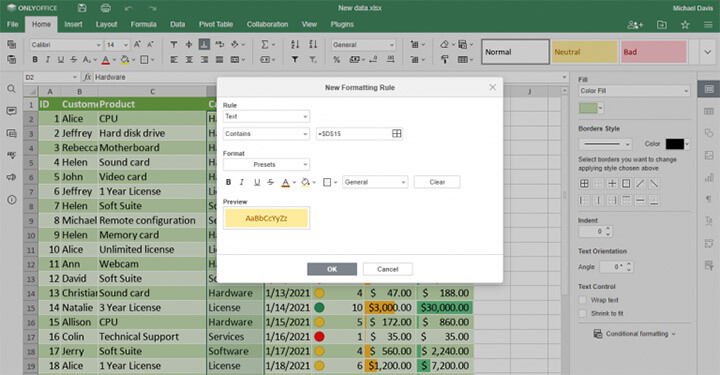This screenshot has width=720, height=375.
Task: Click Cancel in New Formatting Rule dialog
Action: click(388, 269)
